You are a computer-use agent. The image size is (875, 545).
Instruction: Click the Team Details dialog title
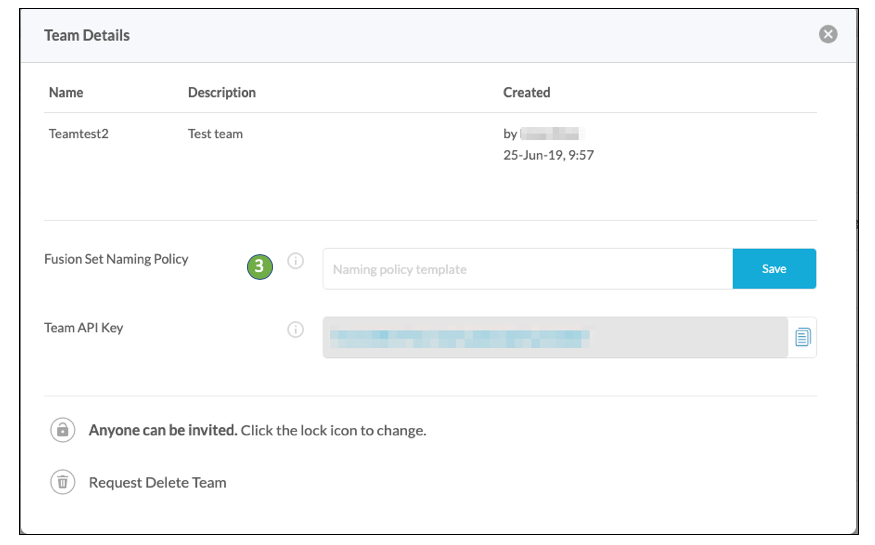coord(87,35)
